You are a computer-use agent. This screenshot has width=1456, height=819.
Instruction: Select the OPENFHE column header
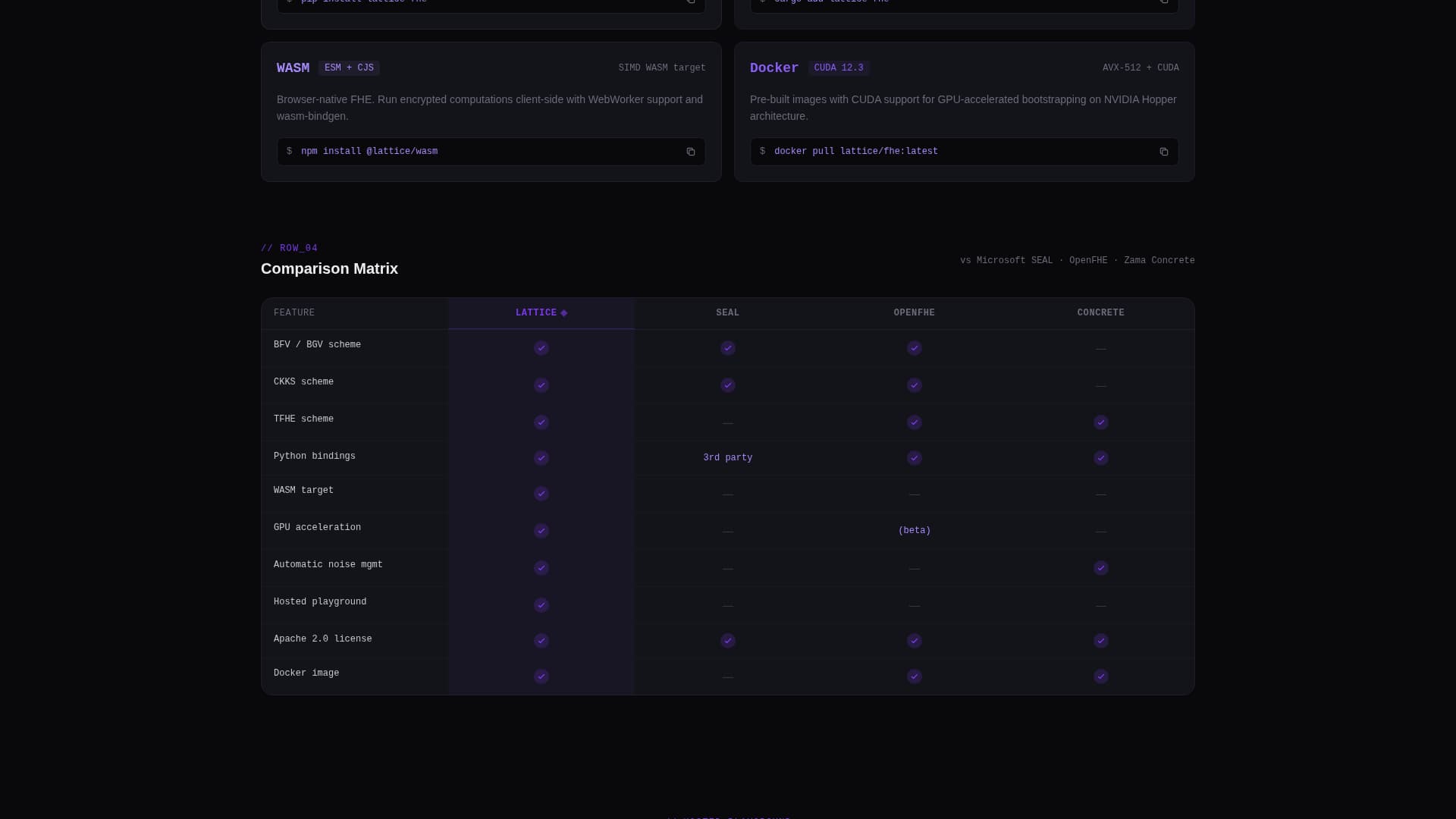[x=915, y=313]
